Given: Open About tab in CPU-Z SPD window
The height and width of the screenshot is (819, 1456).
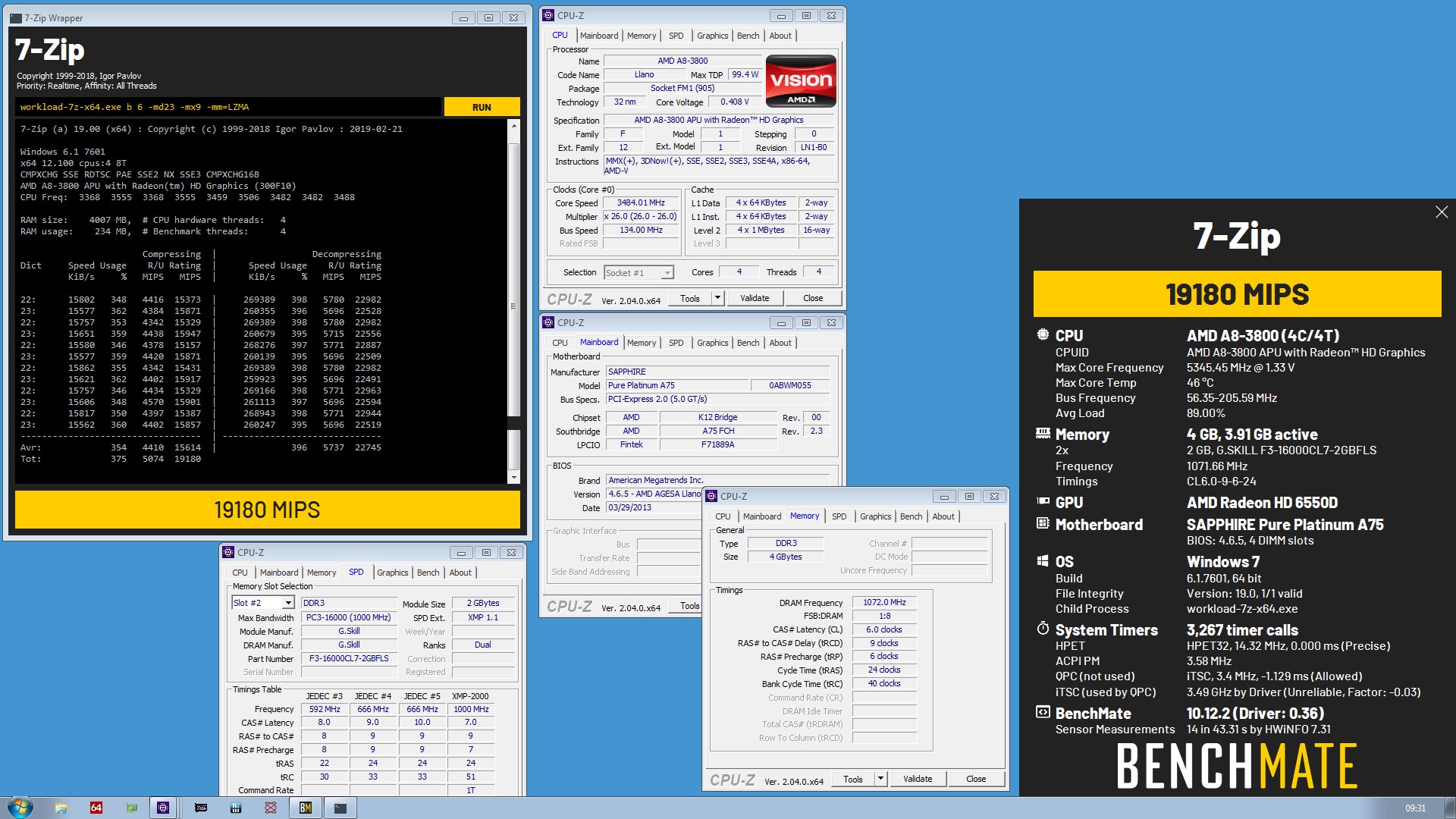Looking at the screenshot, I should 460,573.
